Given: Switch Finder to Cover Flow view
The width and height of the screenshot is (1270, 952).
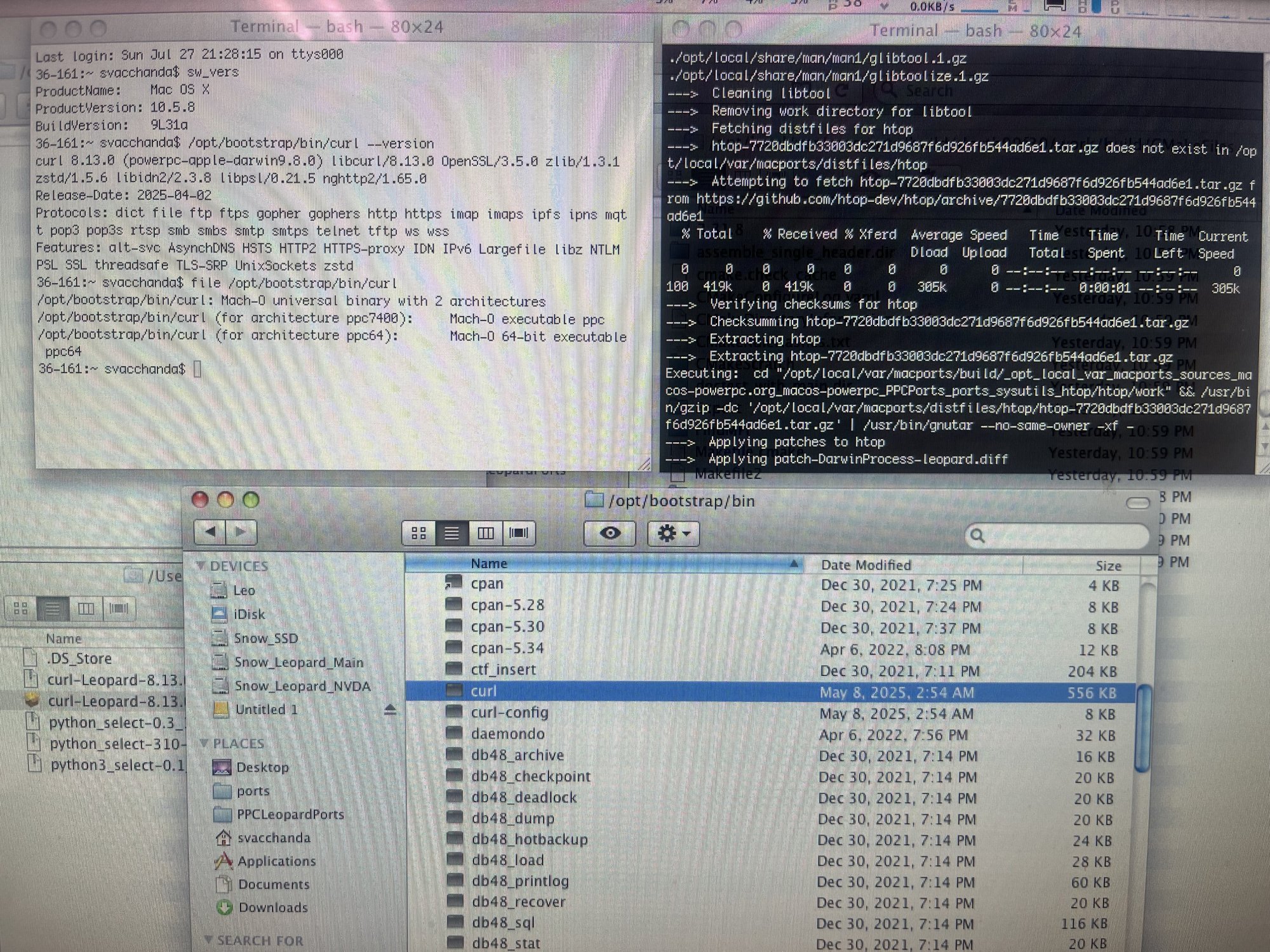Looking at the screenshot, I should (x=519, y=533).
